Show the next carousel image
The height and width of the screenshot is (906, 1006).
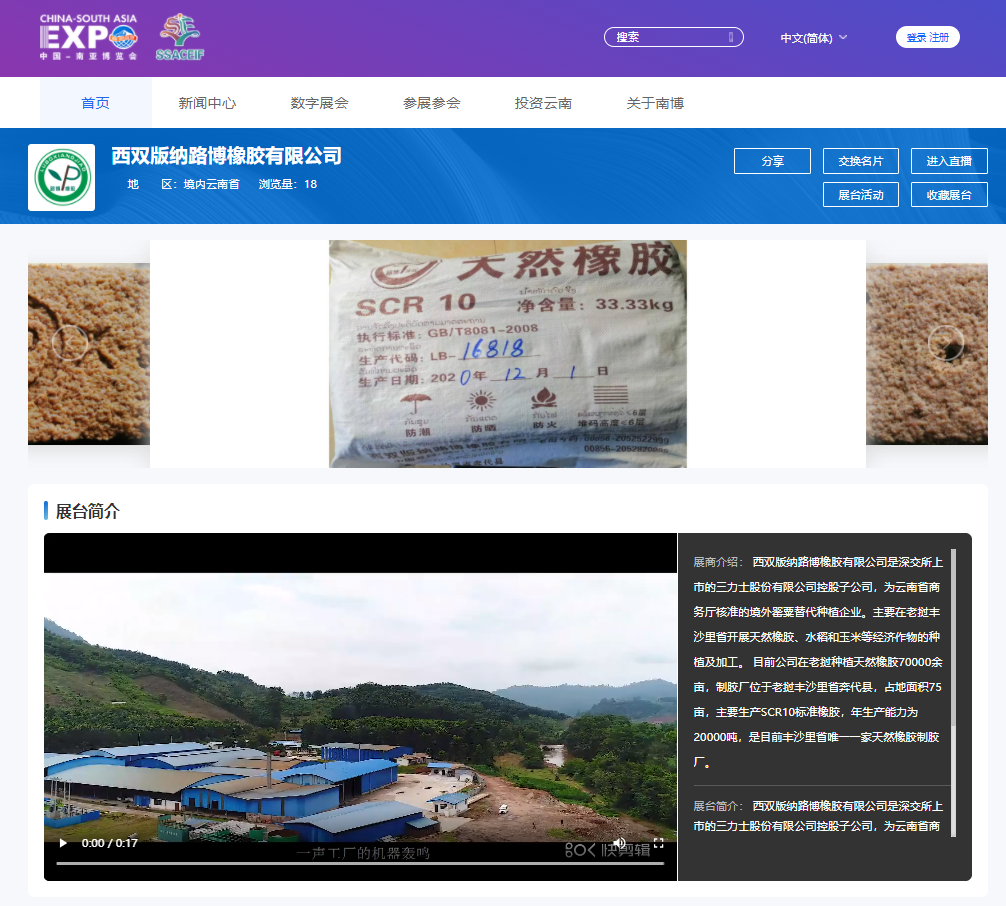946,343
